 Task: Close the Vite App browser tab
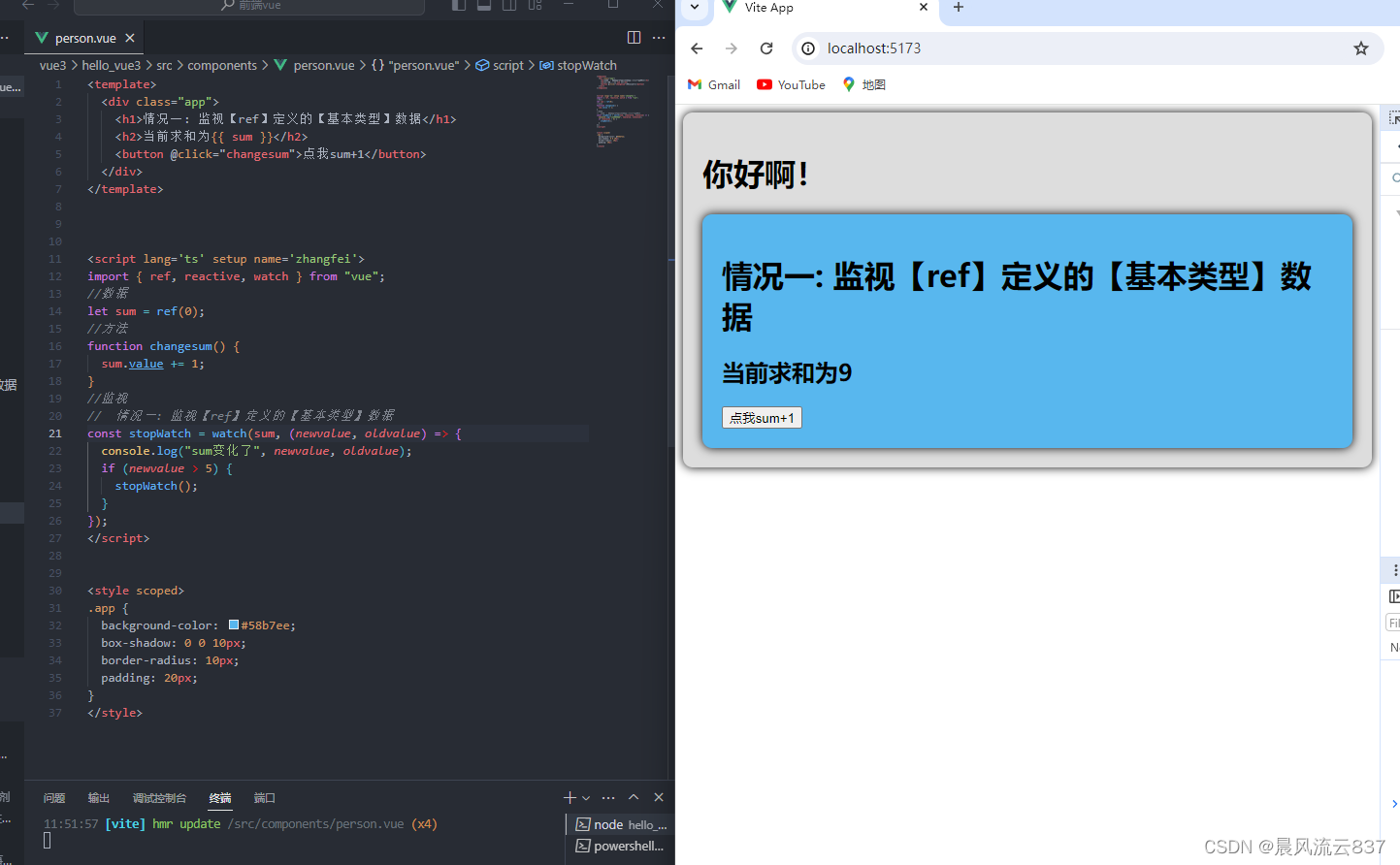pos(924,7)
